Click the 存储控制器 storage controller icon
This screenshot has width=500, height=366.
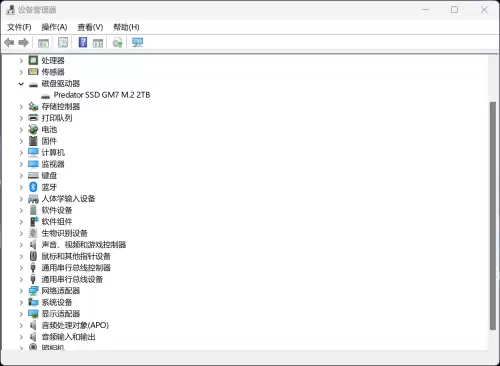click(x=33, y=106)
